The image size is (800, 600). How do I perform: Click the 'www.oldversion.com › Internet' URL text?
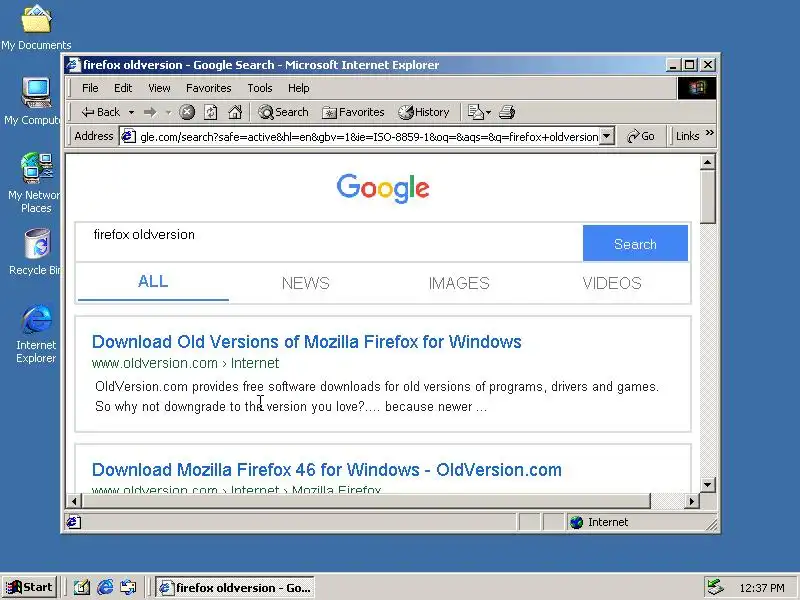185,363
